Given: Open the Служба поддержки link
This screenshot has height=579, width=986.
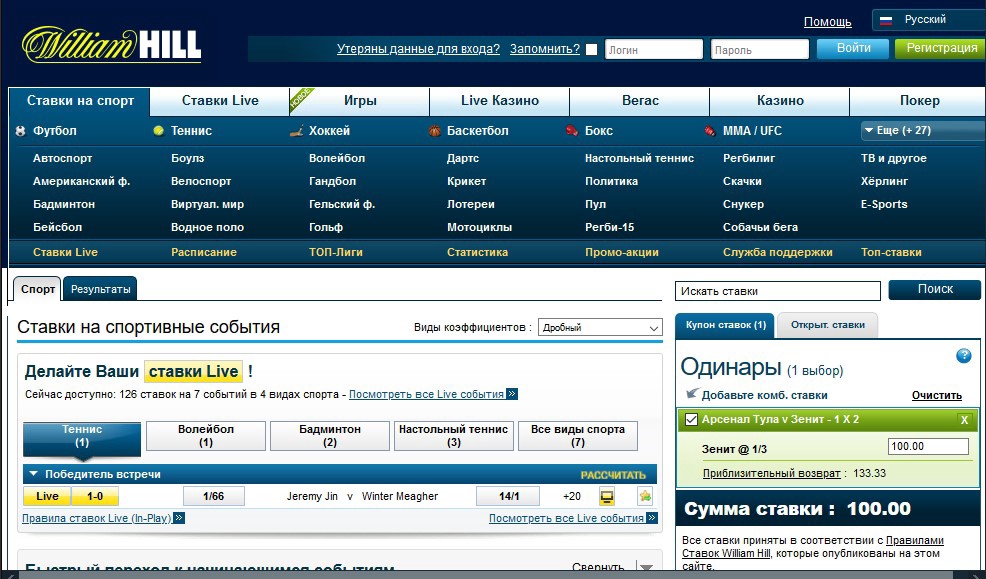Looking at the screenshot, I should 778,252.
